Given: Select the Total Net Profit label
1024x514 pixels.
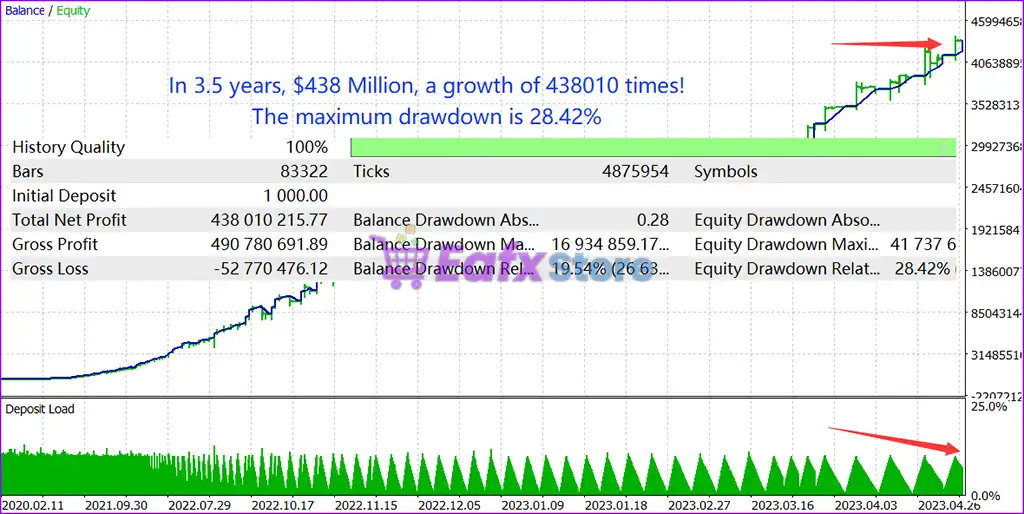Looking at the screenshot, I should coord(69,220).
